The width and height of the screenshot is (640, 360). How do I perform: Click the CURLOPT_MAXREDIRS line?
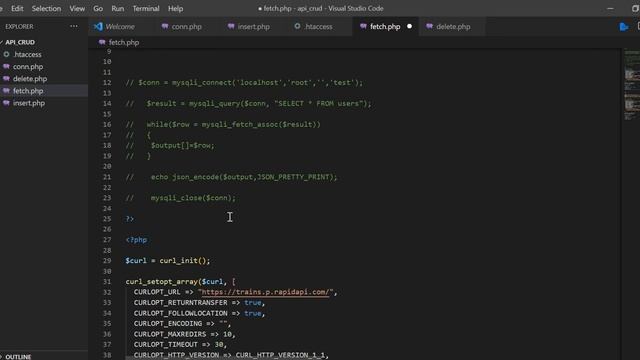[x=184, y=334]
